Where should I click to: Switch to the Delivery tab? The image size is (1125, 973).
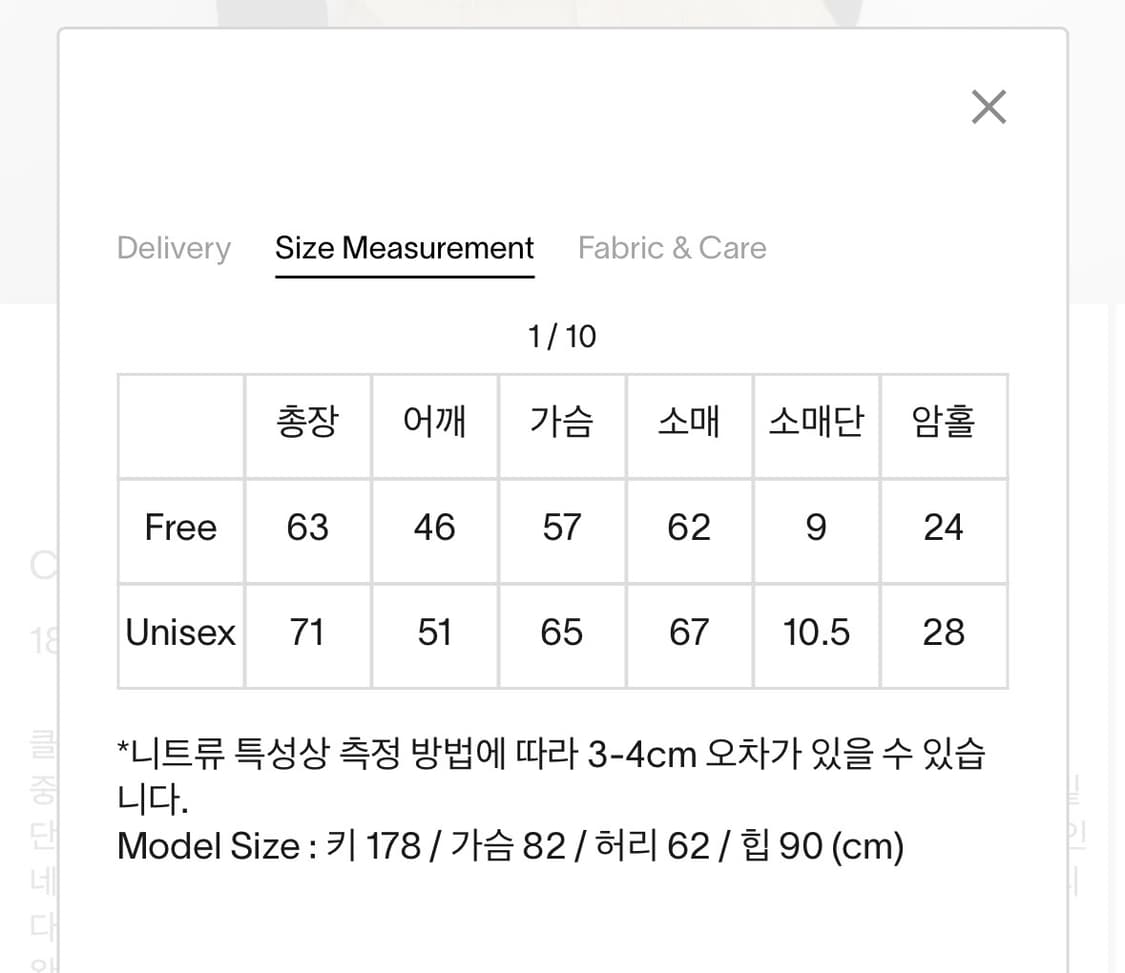tap(174, 247)
